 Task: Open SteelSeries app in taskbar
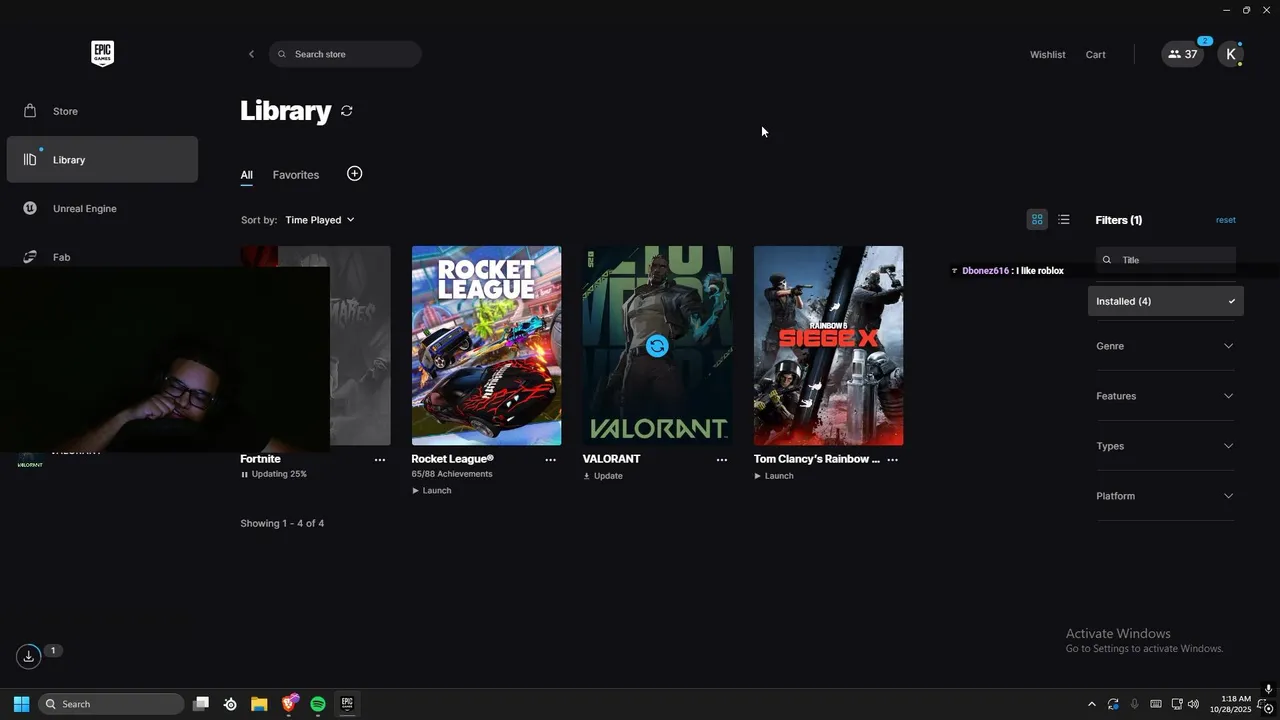(230, 704)
